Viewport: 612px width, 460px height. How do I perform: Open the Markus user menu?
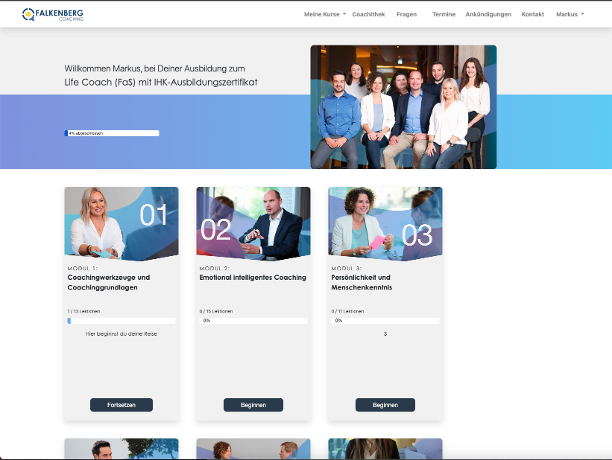(569, 15)
